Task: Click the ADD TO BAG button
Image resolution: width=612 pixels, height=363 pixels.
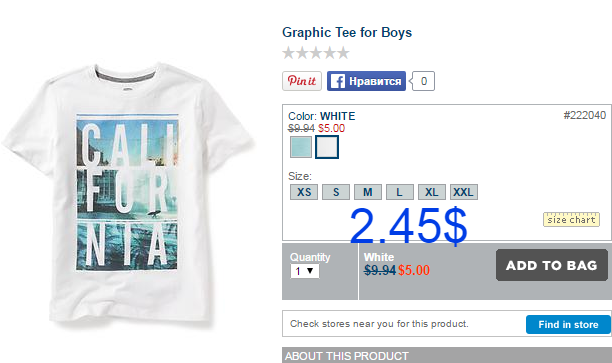Action: 552,265
